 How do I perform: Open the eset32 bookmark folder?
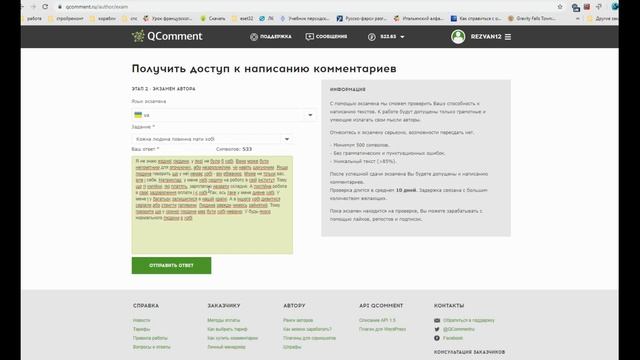(242, 18)
